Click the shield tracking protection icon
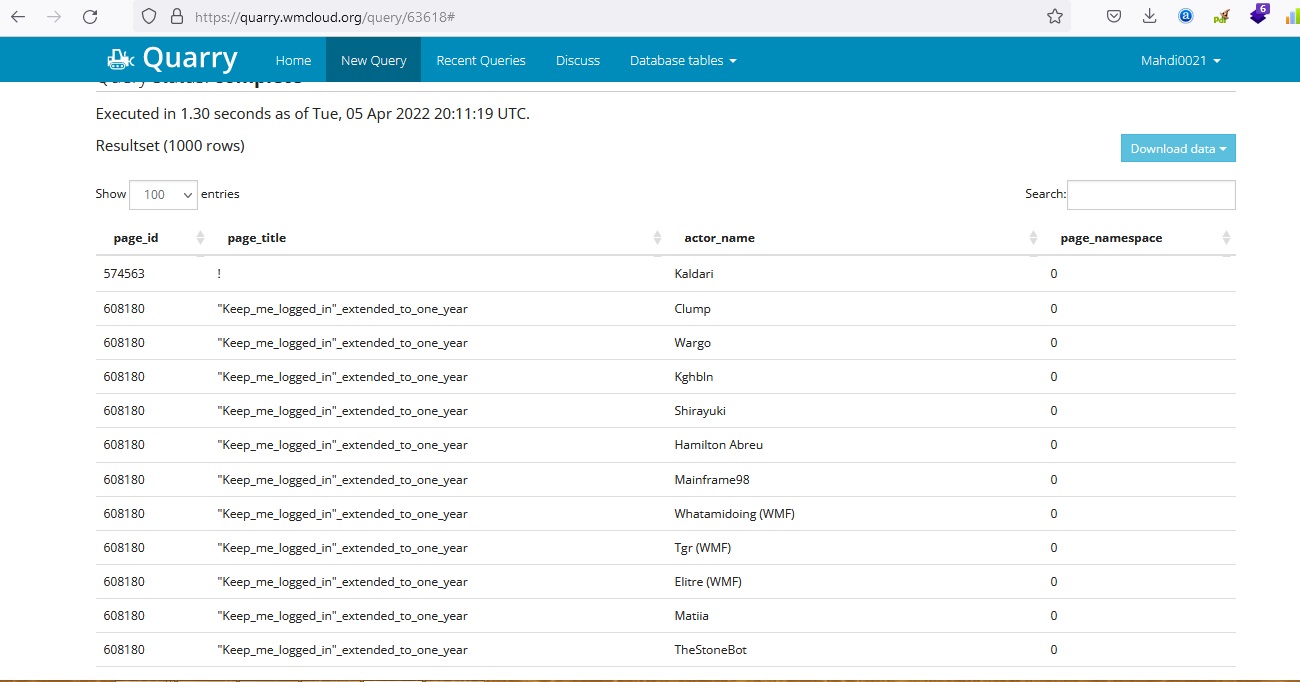1300x682 pixels. (149, 17)
